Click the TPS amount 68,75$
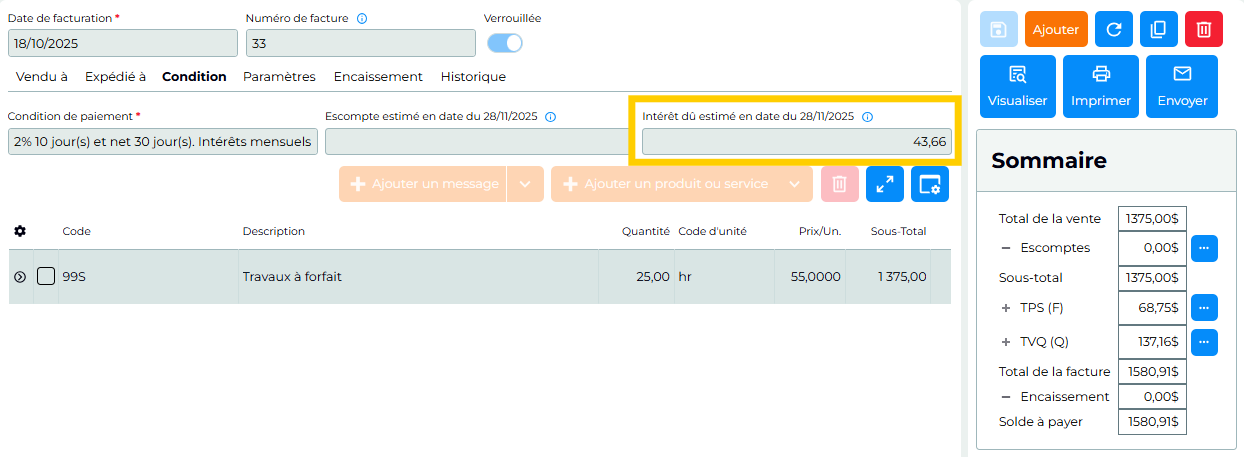This screenshot has height=457, width=1244. pos(1152,308)
